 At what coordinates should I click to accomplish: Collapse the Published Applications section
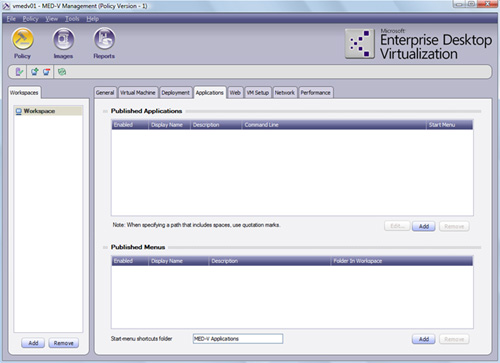pos(105,111)
